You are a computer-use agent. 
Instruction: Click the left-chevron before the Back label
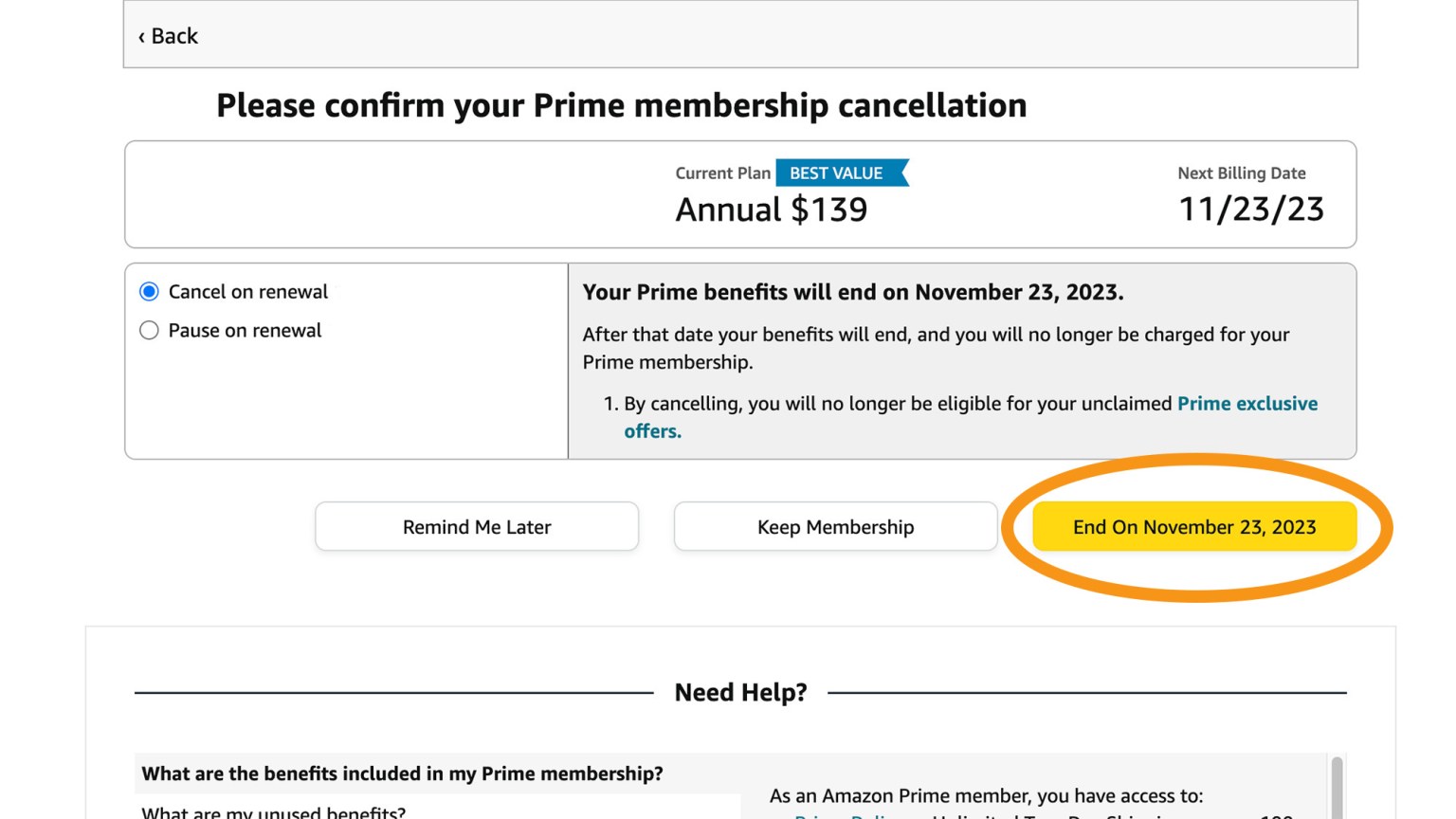pyautogui.click(x=143, y=36)
